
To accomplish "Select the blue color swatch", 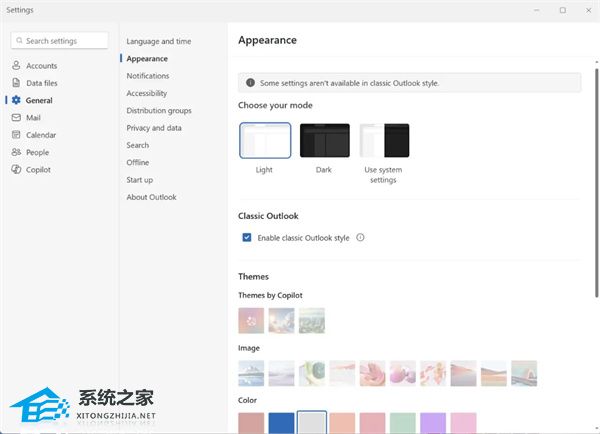I will [282, 423].
